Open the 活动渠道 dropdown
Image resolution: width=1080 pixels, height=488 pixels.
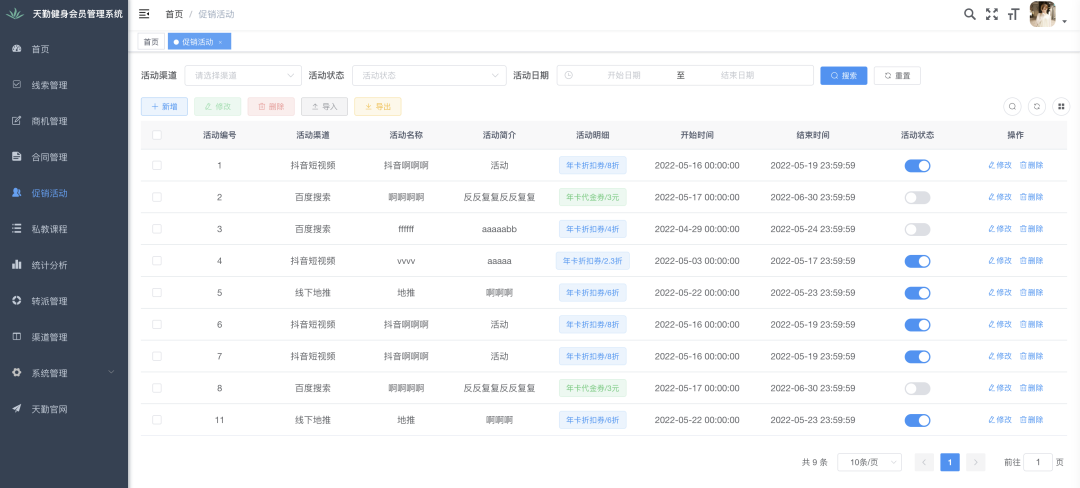pyautogui.click(x=242, y=75)
